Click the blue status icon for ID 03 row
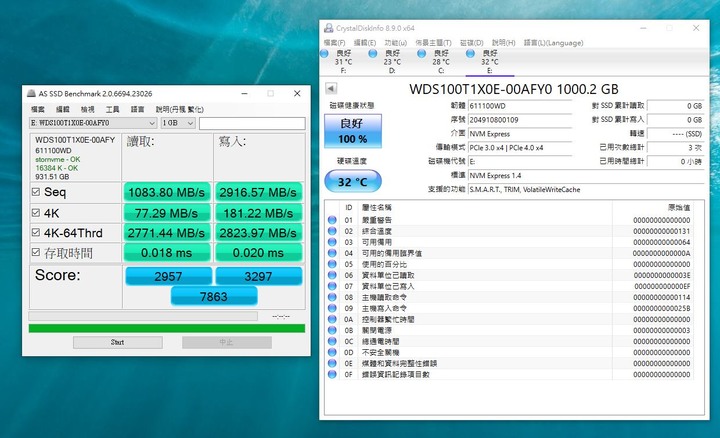Viewport: 720px width, 438px height. tap(332, 242)
